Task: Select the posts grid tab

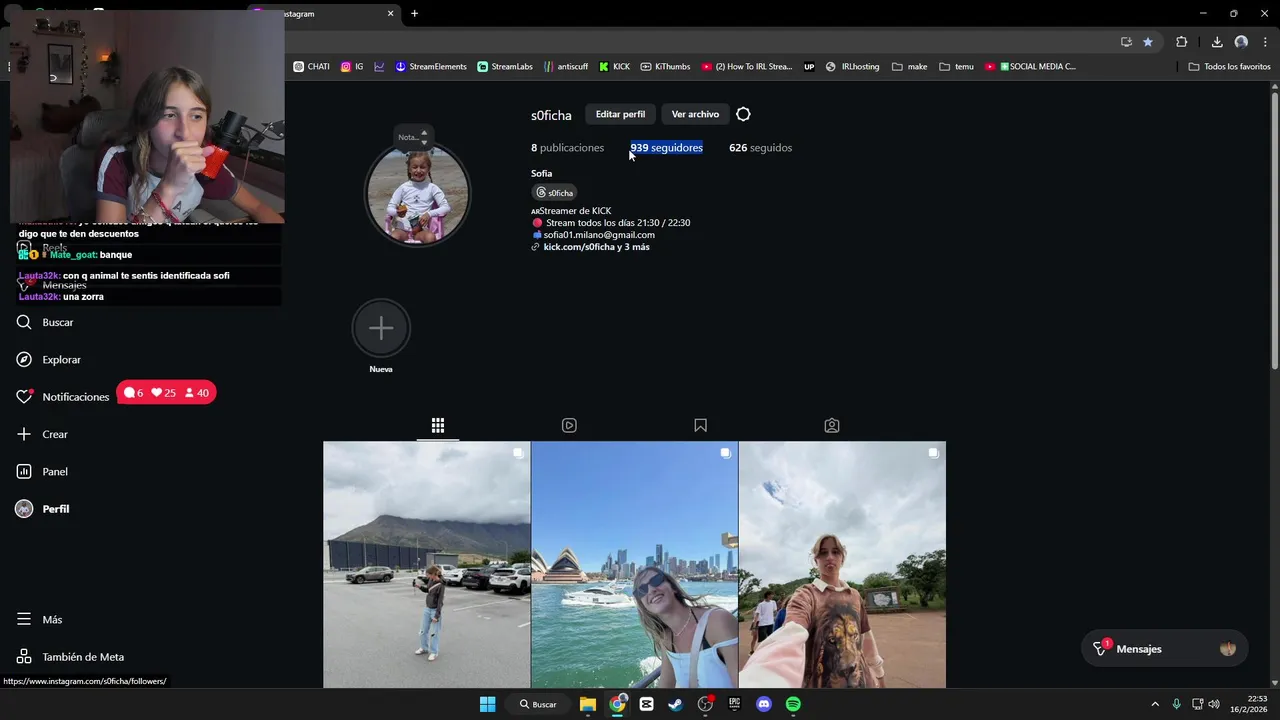Action: pos(438,425)
